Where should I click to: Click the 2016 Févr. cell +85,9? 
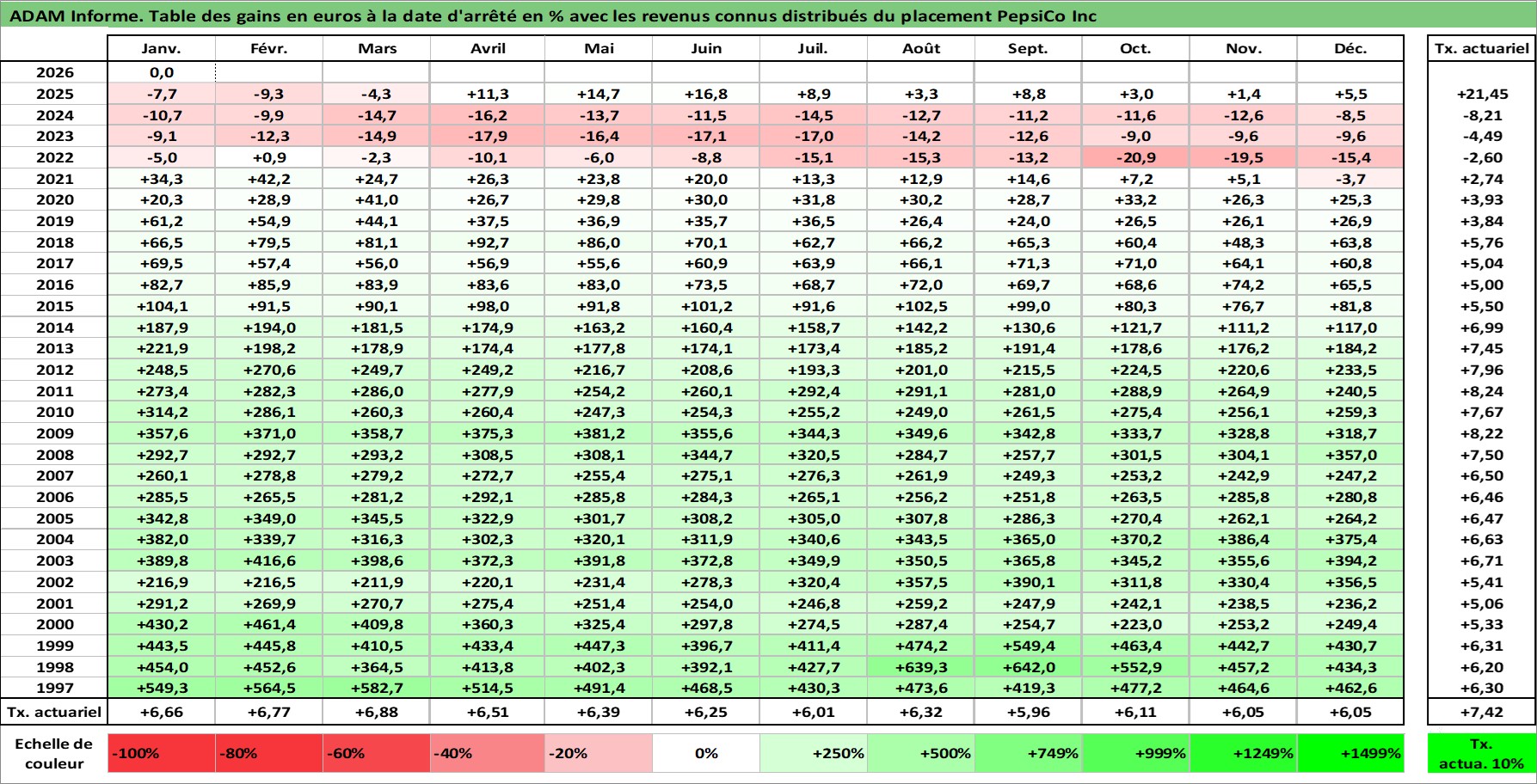tap(269, 285)
